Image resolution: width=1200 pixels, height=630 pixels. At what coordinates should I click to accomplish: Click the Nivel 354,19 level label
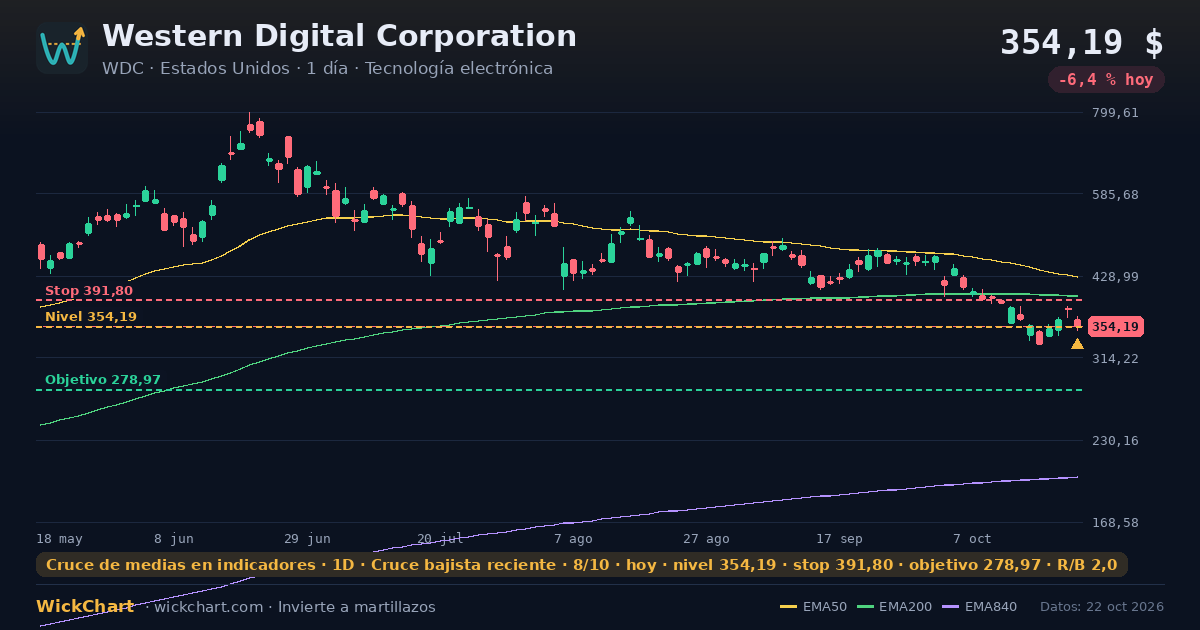[91, 317]
